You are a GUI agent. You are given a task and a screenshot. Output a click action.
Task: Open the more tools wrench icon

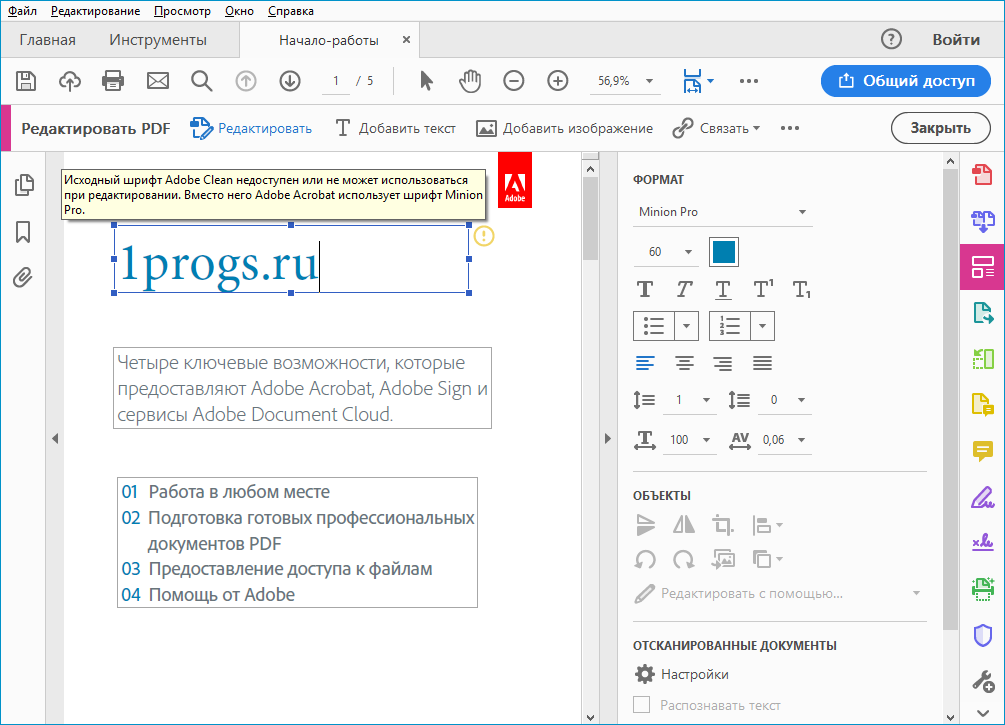(x=983, y=681)
